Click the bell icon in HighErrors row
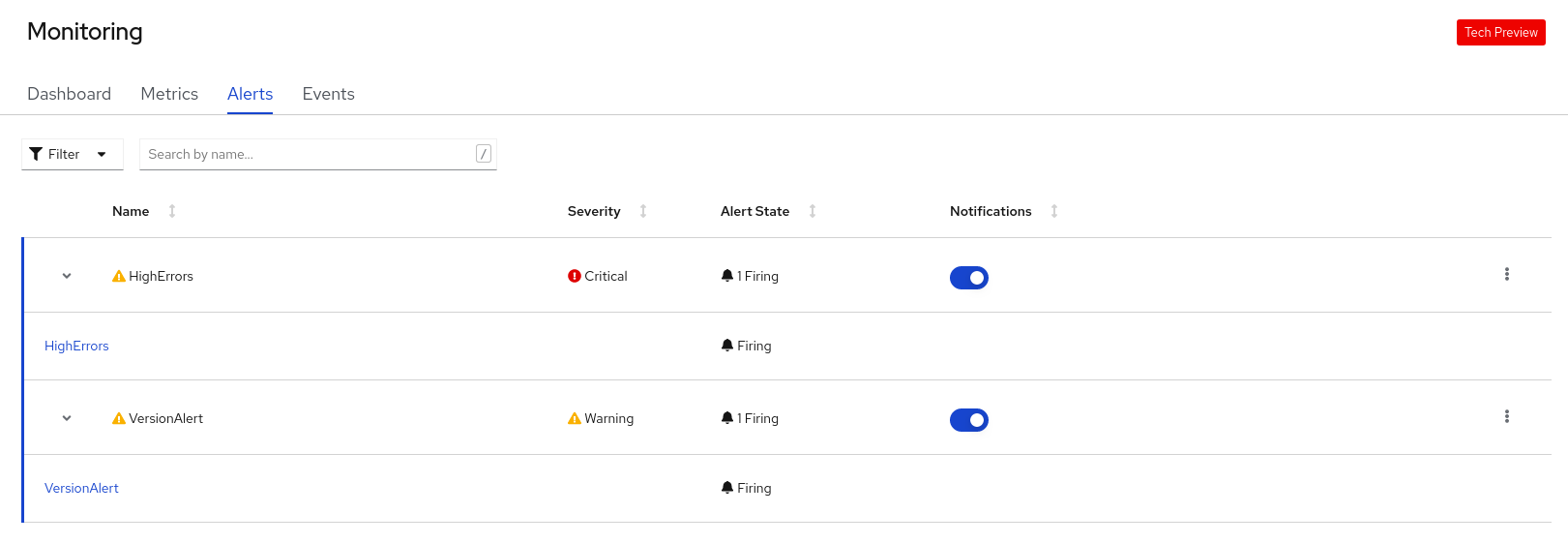 click(727, 276)
